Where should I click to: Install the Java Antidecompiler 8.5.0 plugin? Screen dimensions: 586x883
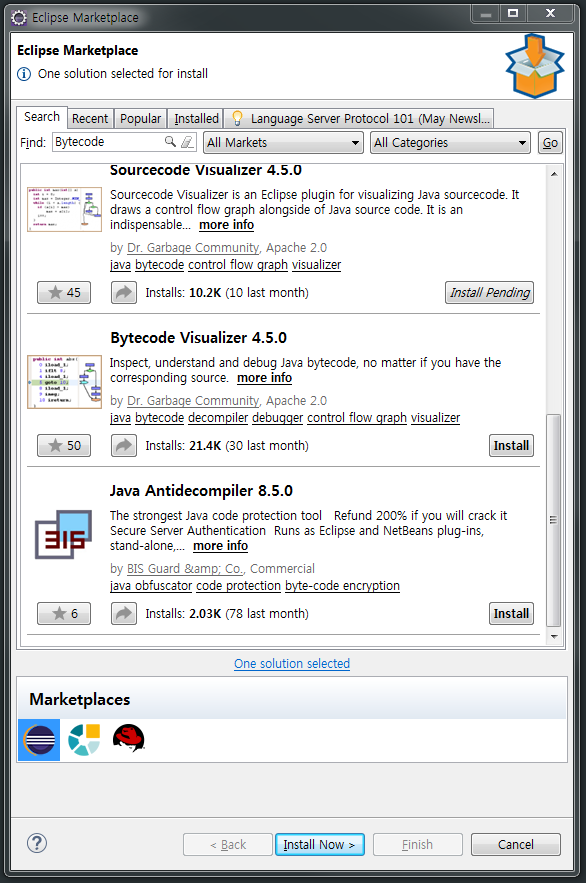(511, 613)
